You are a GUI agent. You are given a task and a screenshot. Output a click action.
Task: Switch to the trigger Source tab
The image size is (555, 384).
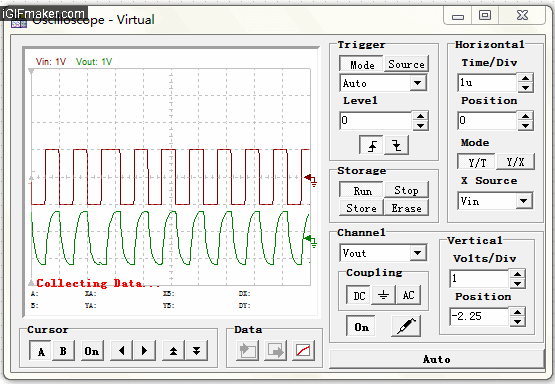(406, 64)
